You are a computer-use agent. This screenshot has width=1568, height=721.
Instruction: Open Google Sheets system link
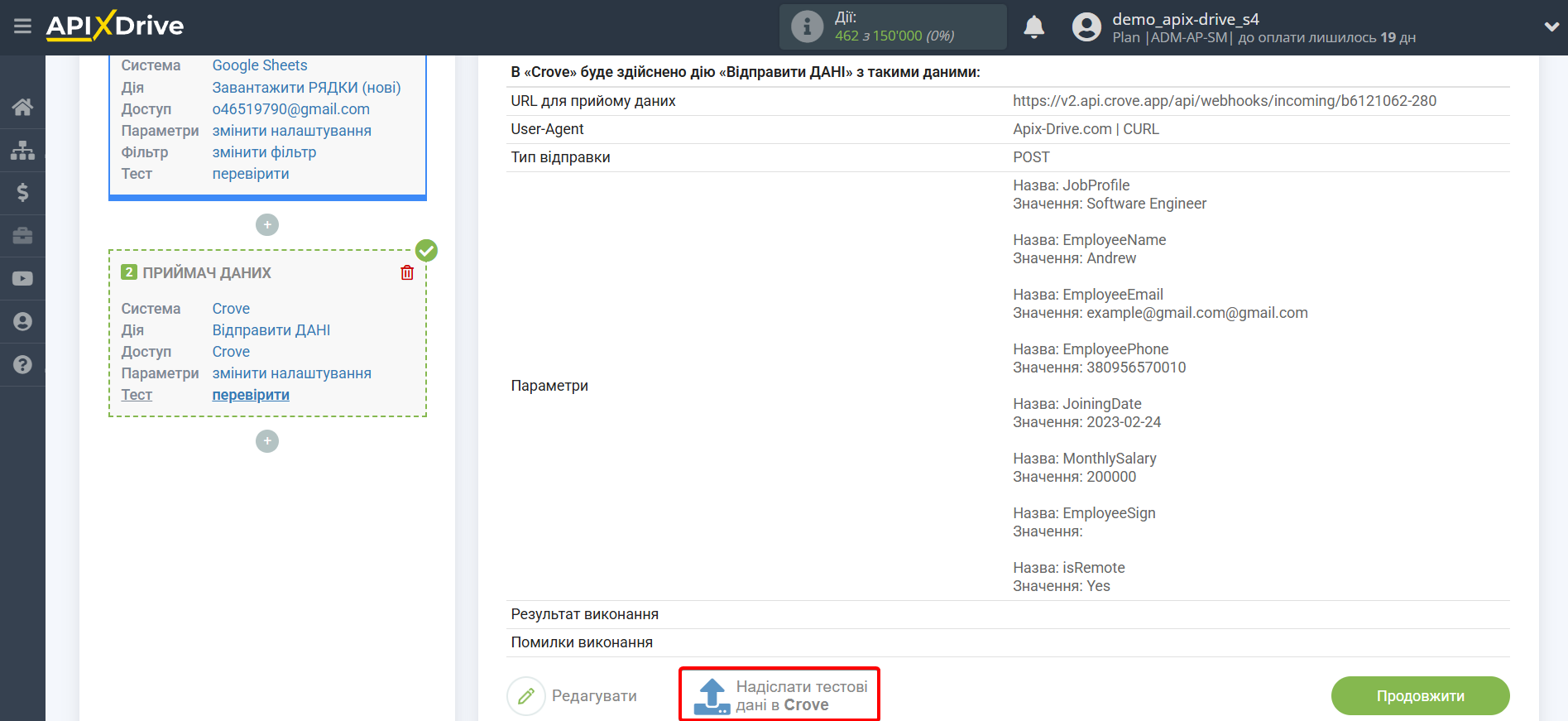259,65
